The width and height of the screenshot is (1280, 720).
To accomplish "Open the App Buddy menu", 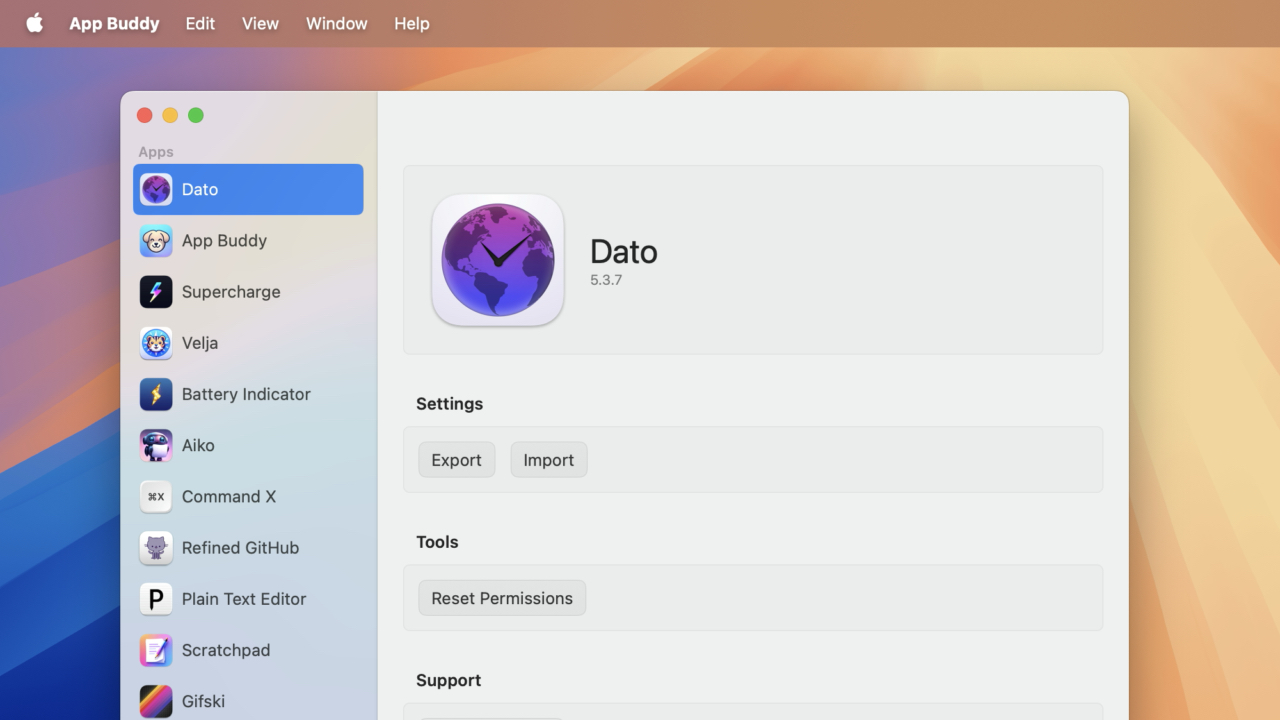I will click(114, 23).
